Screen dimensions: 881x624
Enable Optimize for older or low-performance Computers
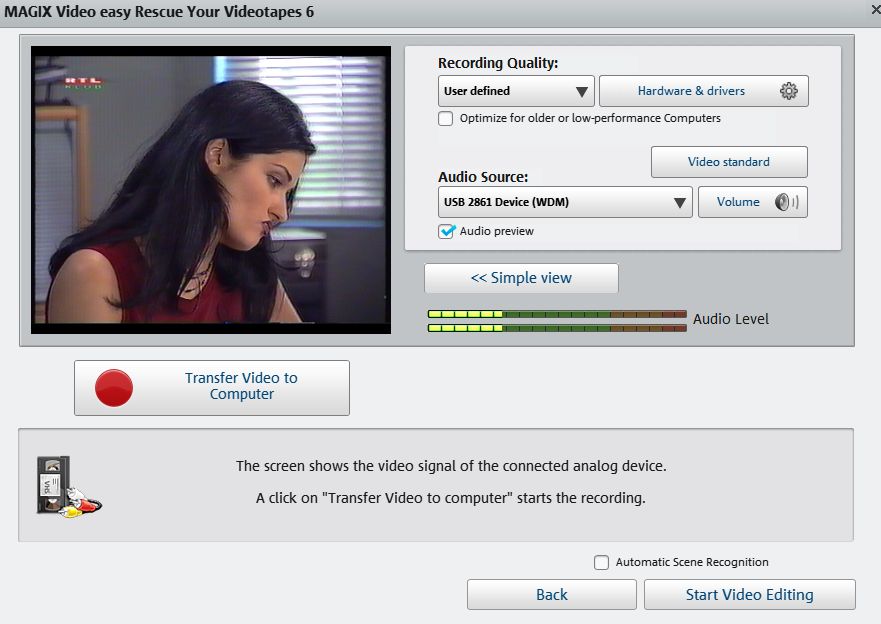tap(446, 119)
